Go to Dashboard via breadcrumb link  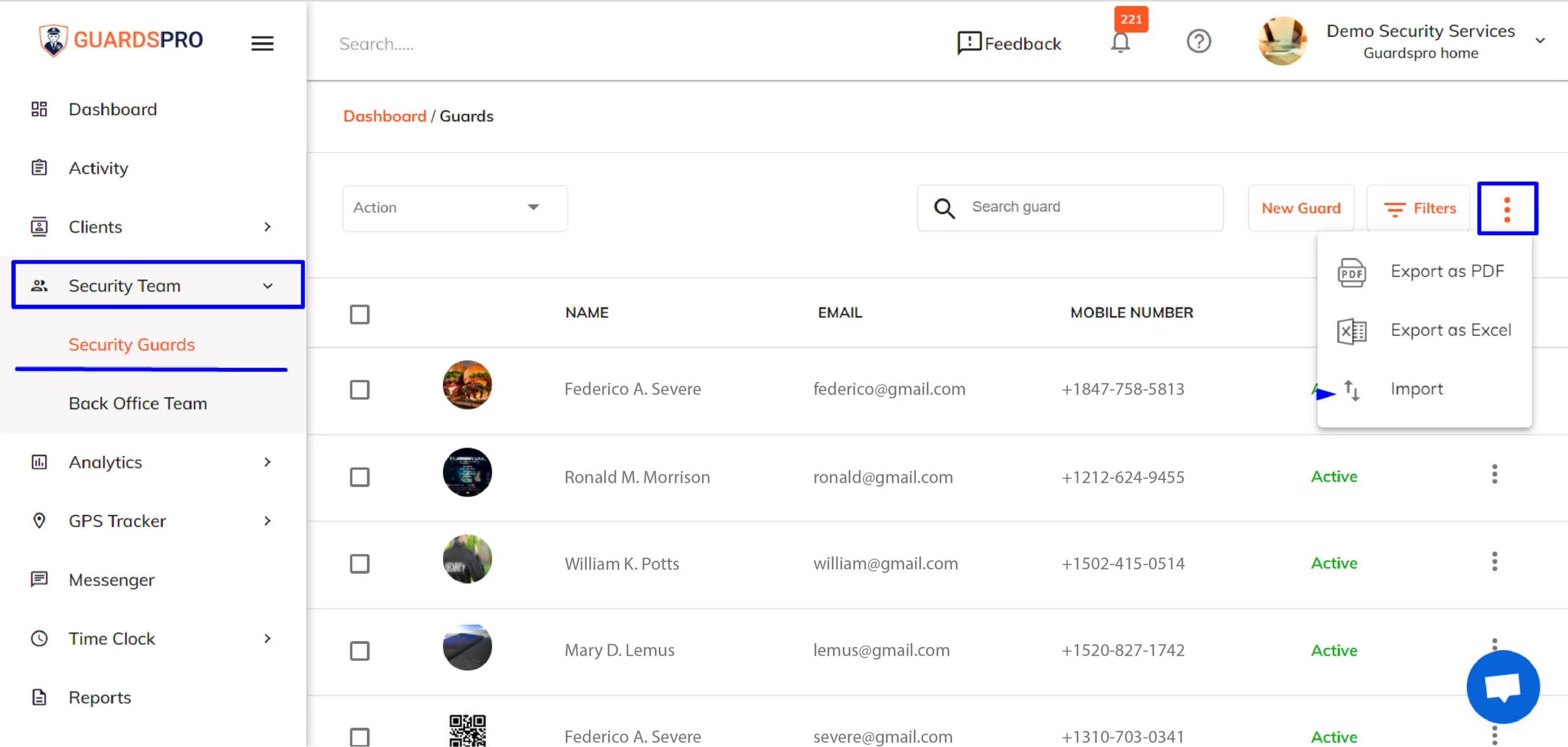385,116
